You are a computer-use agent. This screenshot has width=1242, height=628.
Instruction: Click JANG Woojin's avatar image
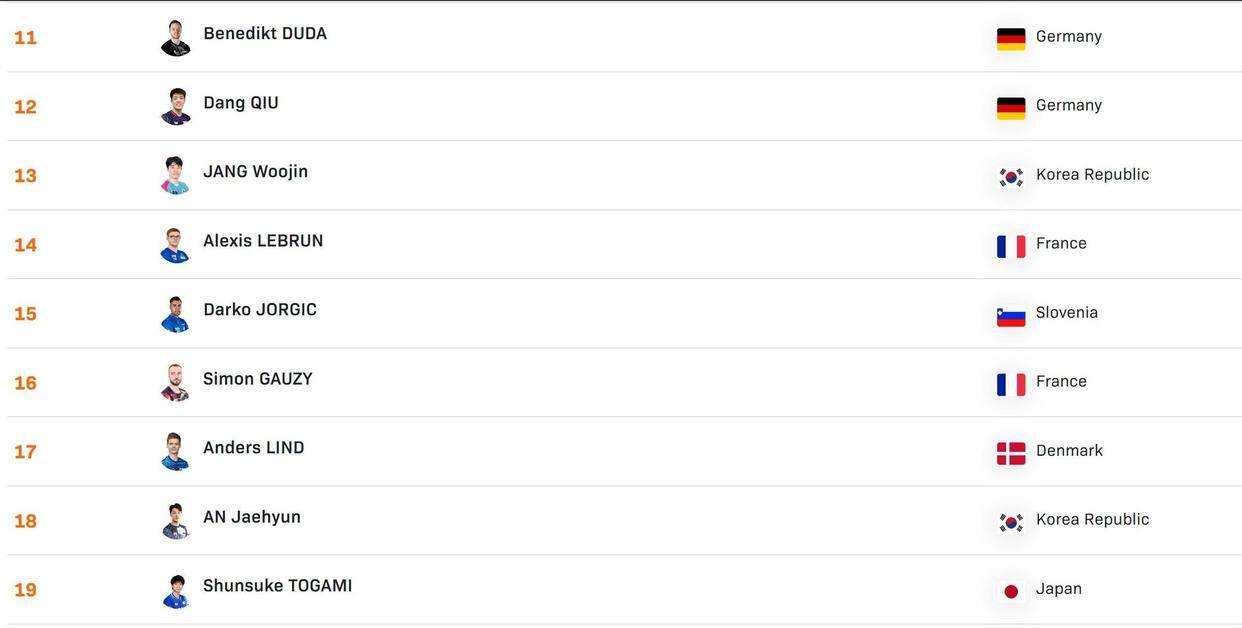pyautogui.click(x=176, y=176)
